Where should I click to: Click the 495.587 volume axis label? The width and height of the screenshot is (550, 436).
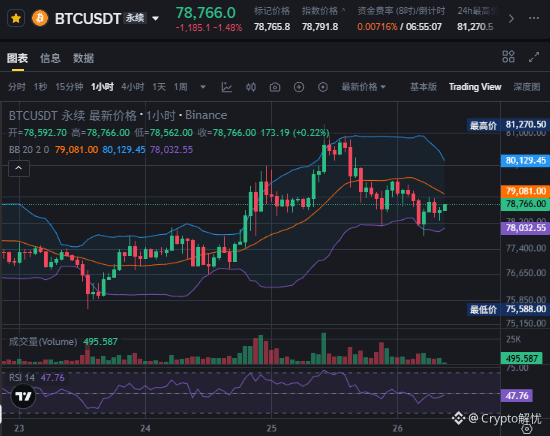pos(522,358)
